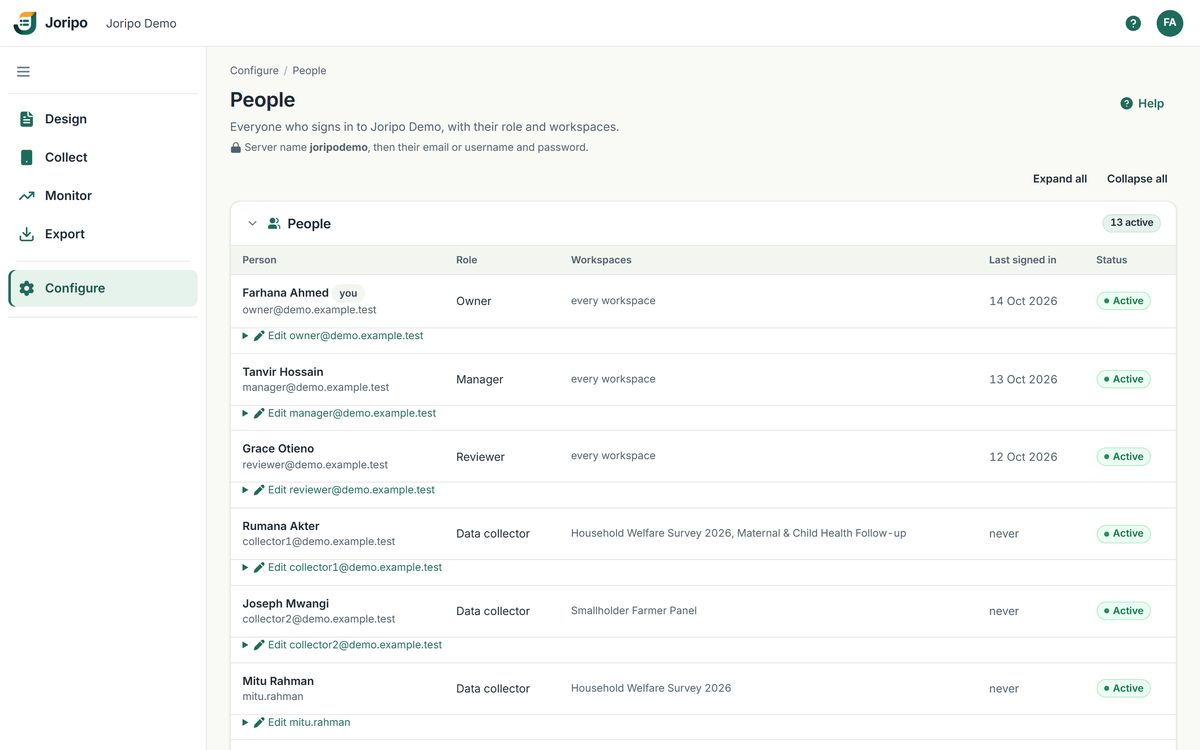1200x750 pixels.
Task: Open the help question-mark icon in top bar
Action: [x=1133, y=23]
